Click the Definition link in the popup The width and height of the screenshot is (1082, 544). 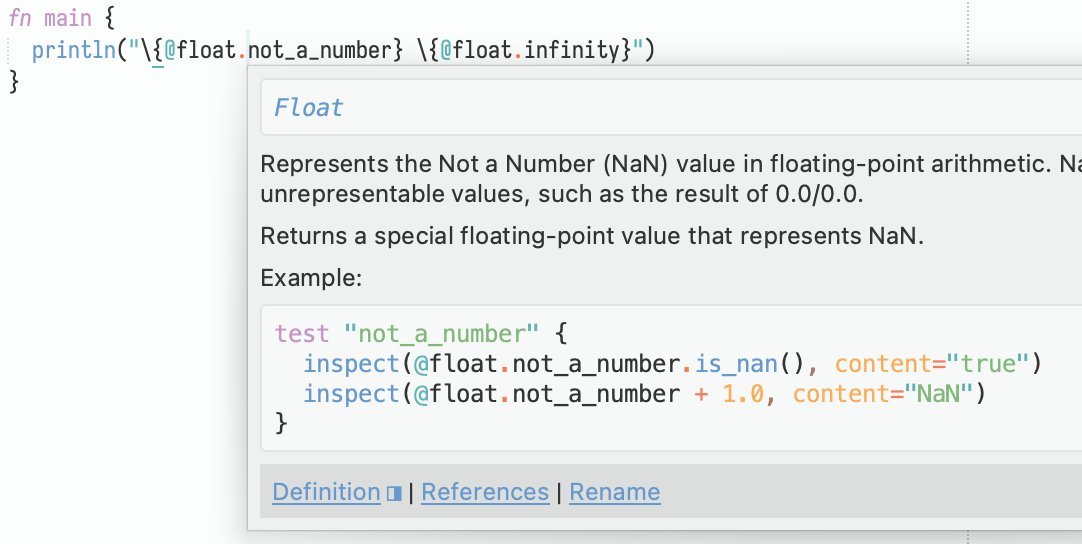point(326,492)
